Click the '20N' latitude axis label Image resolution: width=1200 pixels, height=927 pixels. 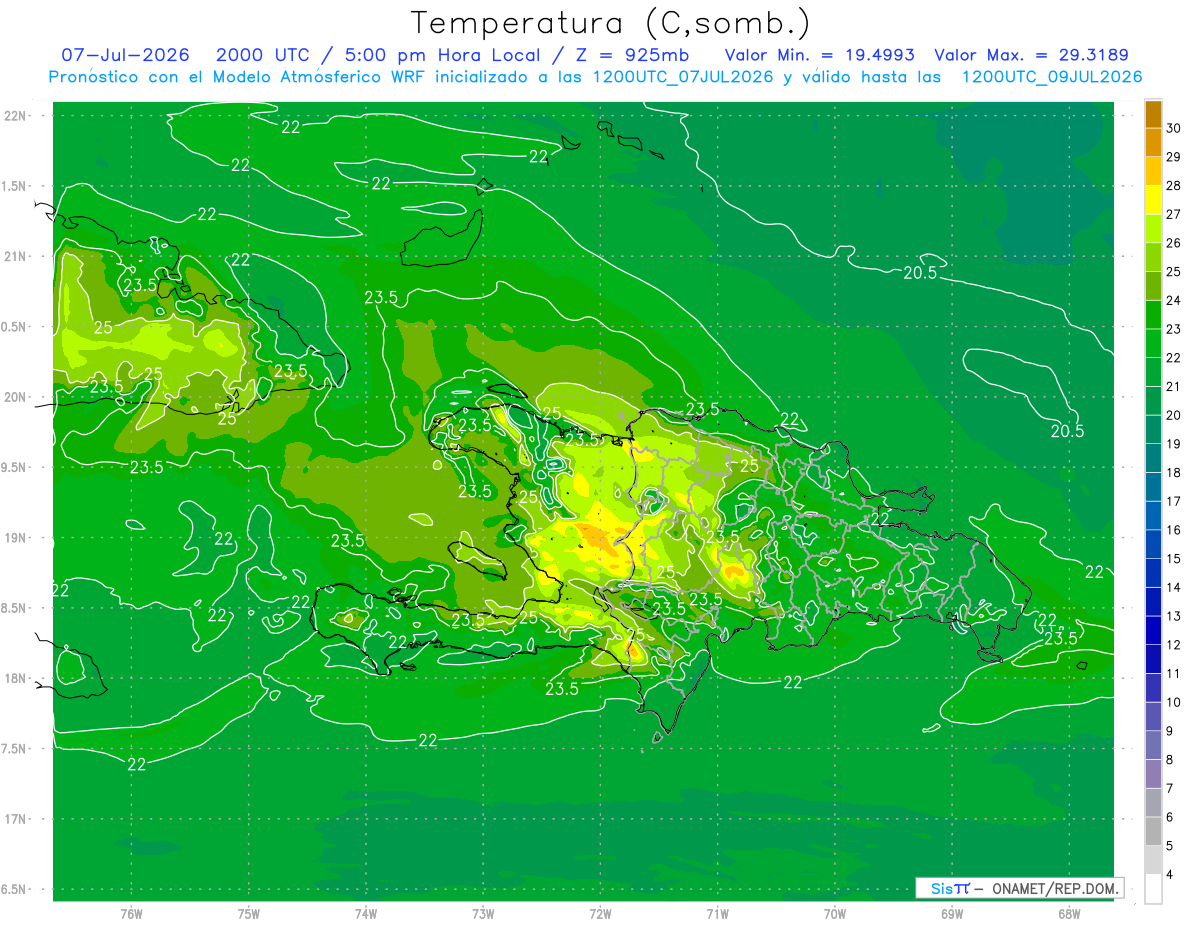click(16, 397)
